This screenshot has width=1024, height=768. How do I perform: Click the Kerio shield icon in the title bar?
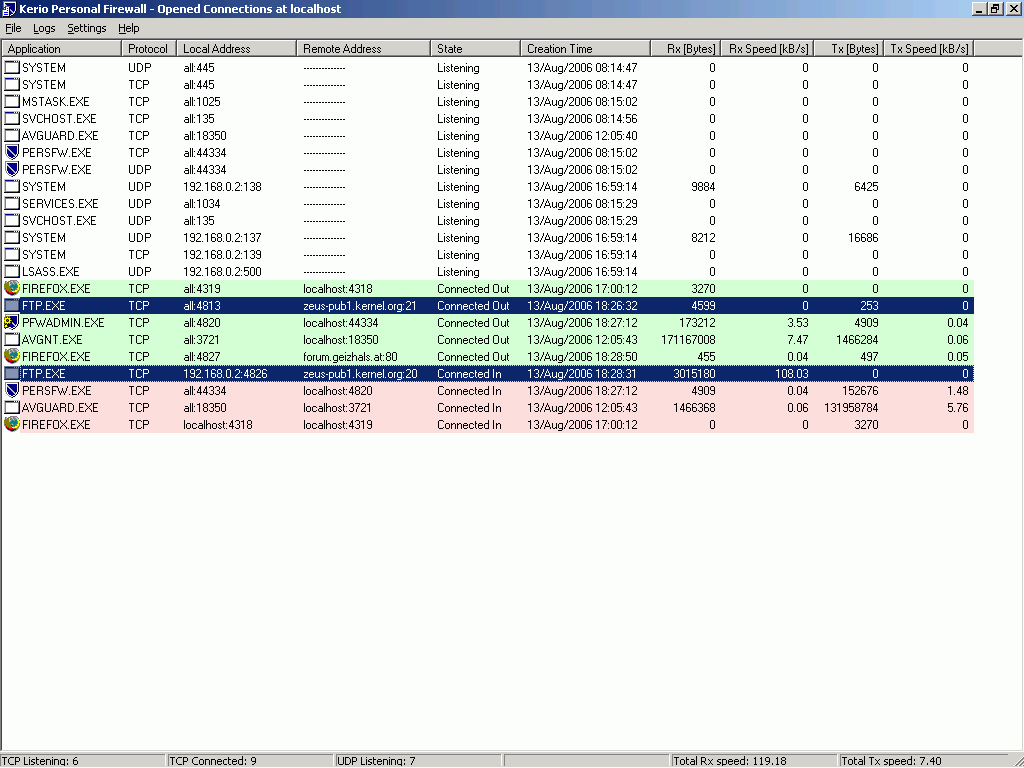[9, 8]
